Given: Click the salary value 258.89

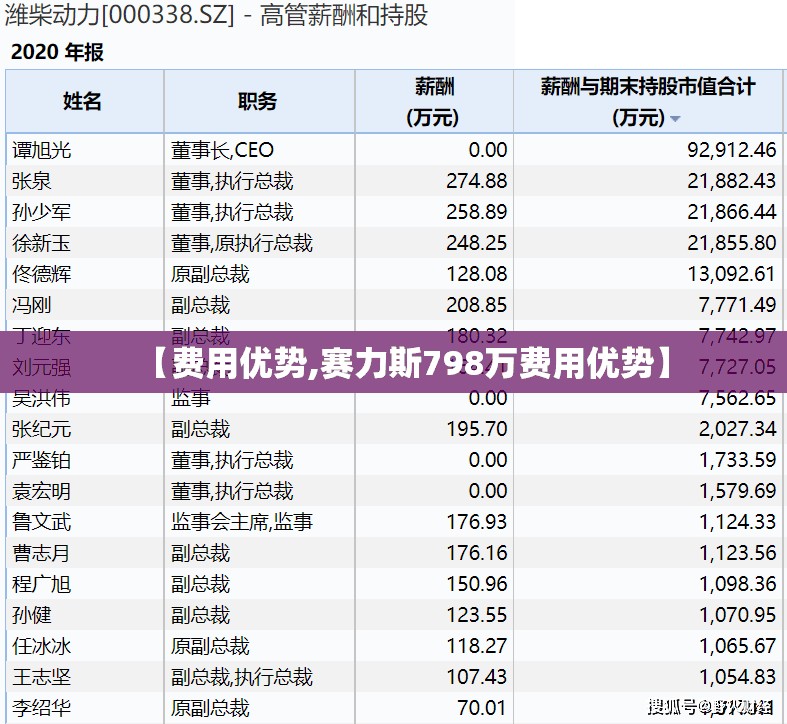Looking at the screenshot, I should coord(477,212).
